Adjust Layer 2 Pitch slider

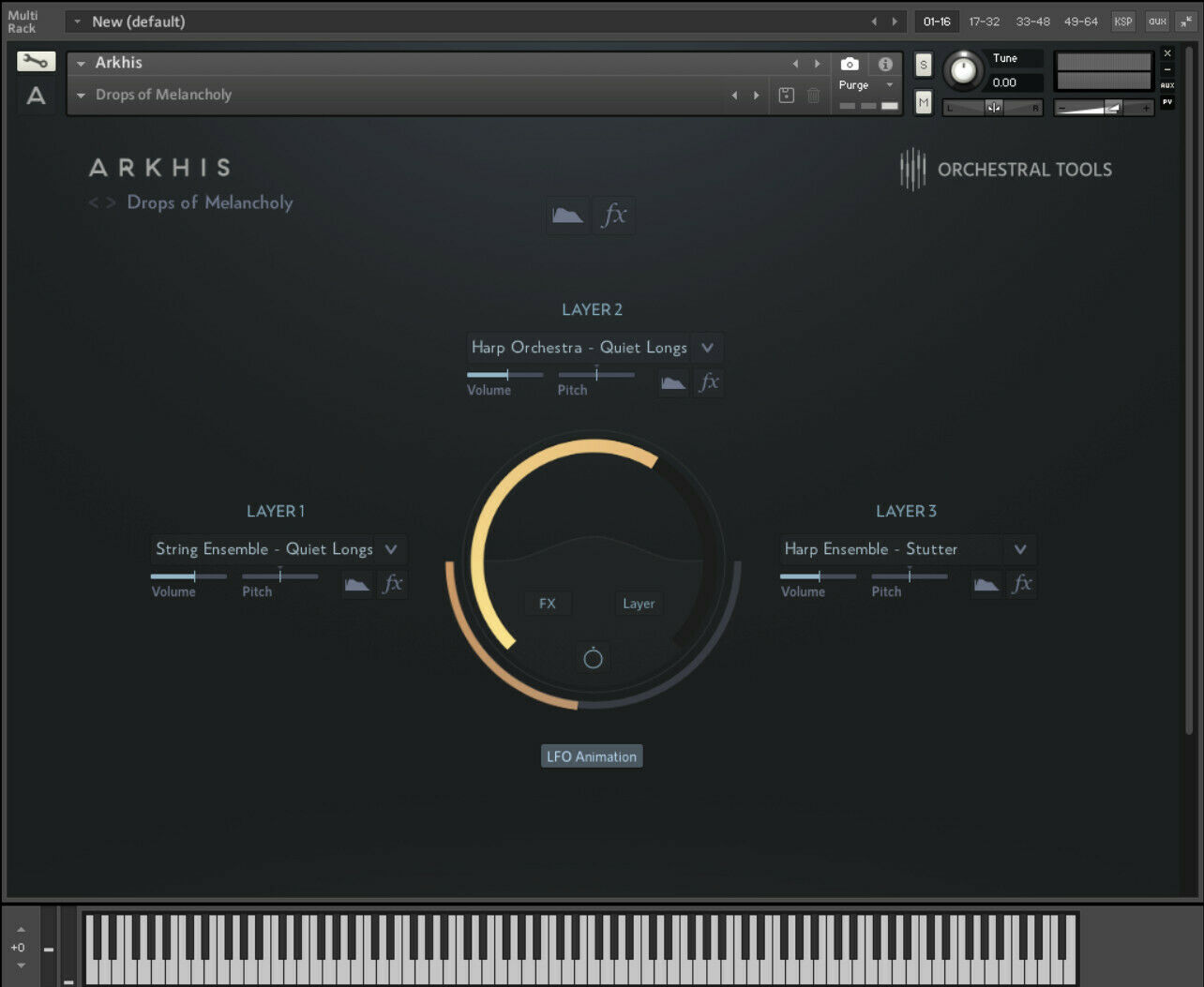tap(596, 375)
